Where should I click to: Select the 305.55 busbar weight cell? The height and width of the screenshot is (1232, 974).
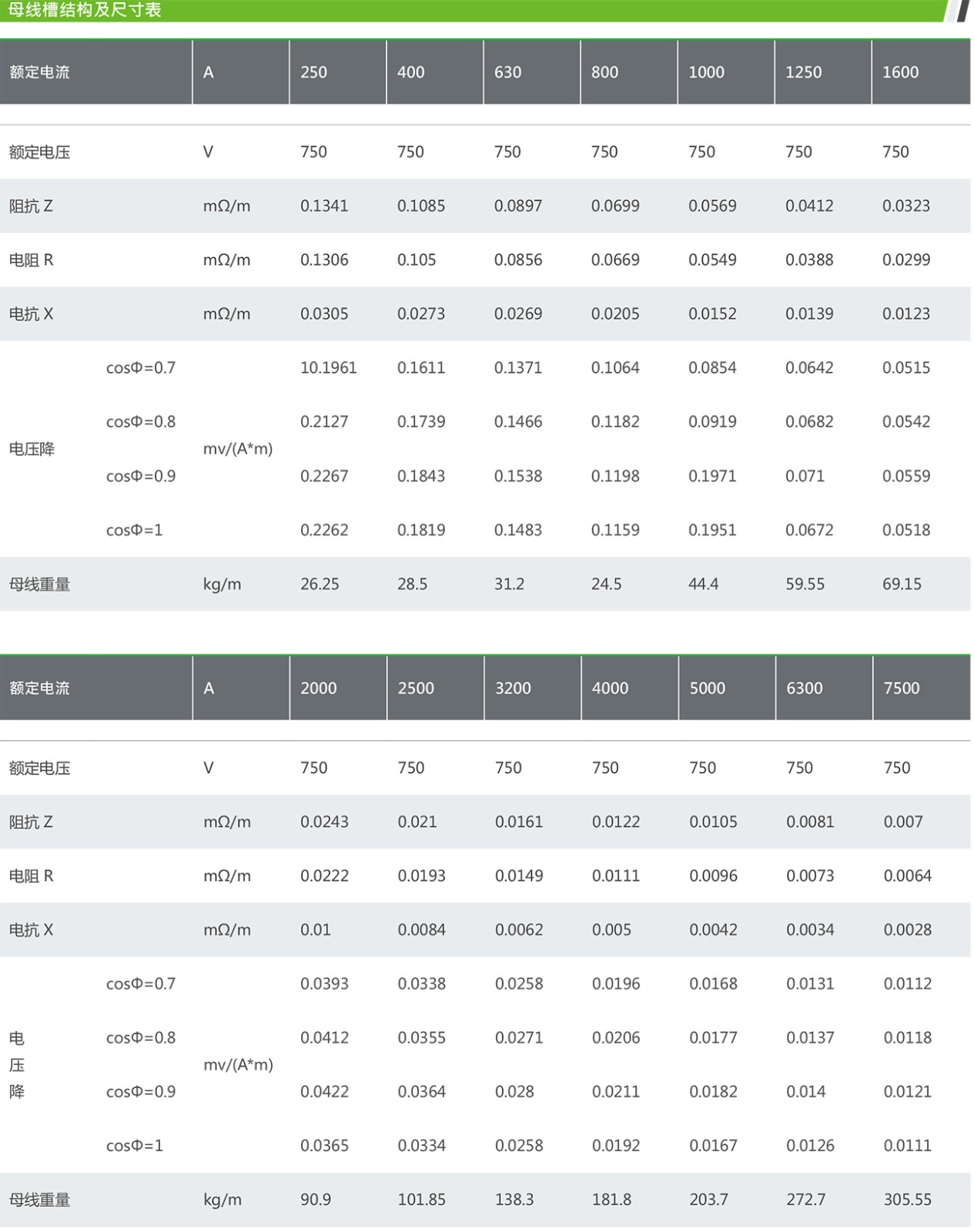pyautogui.click(x=907, y=1200)
